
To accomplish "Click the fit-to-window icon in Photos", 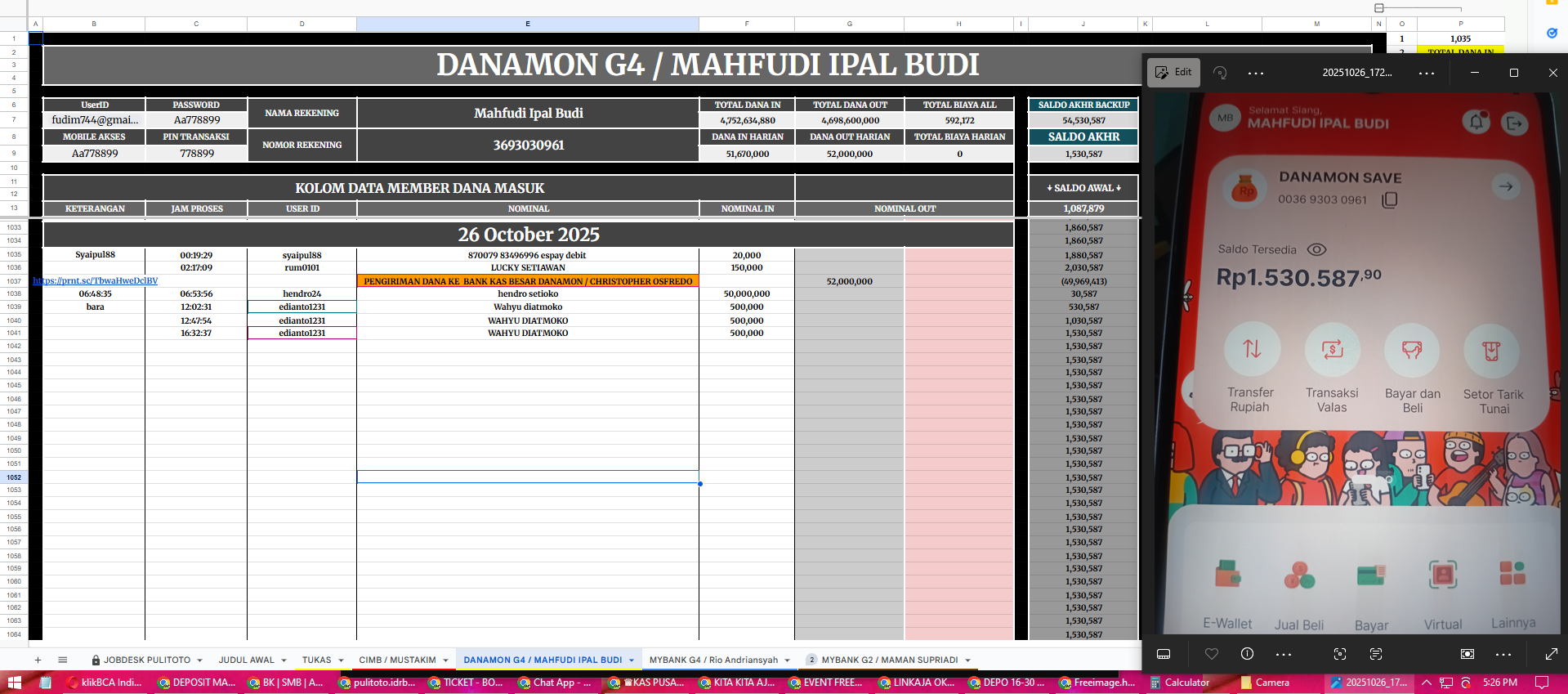I will coord(1467,654).
